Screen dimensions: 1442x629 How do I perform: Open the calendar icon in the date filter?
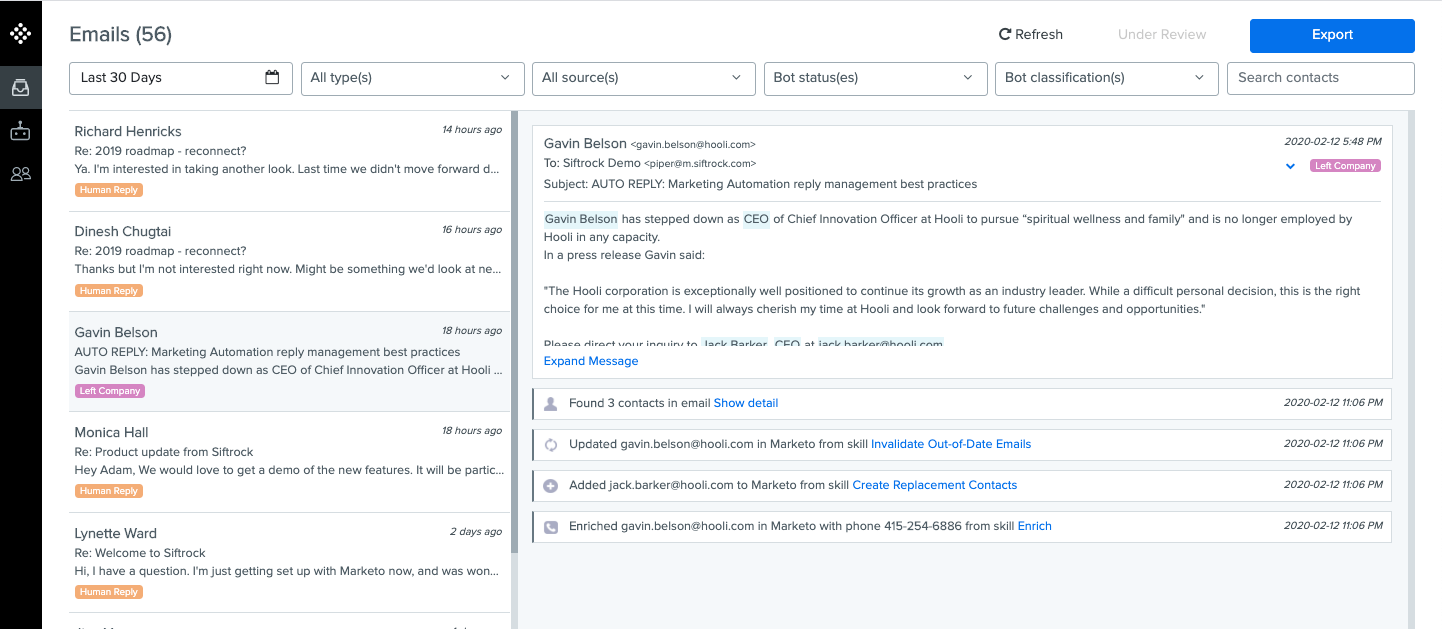point(273,77)
